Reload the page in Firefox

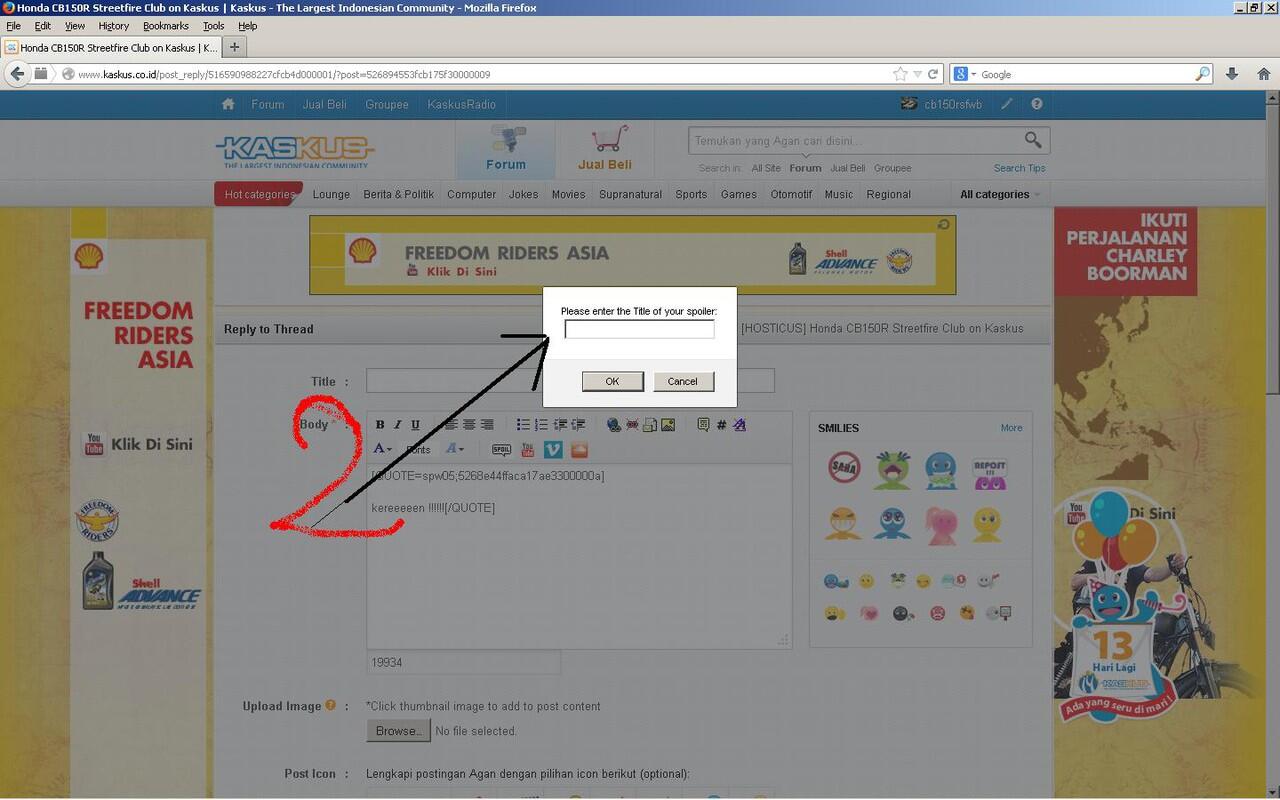[x=933, y=74]
